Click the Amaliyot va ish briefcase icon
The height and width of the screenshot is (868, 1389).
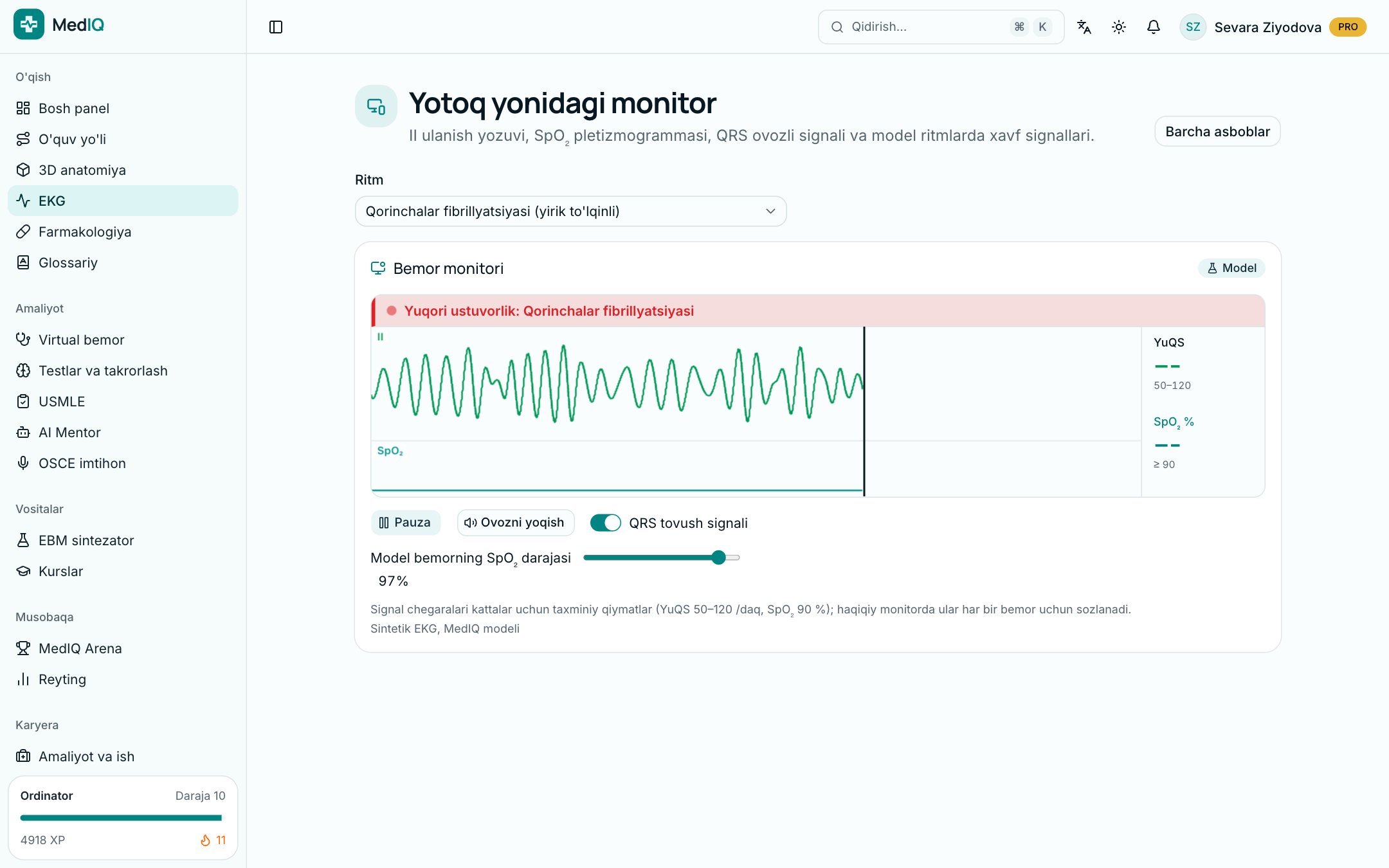click(23, 756)
